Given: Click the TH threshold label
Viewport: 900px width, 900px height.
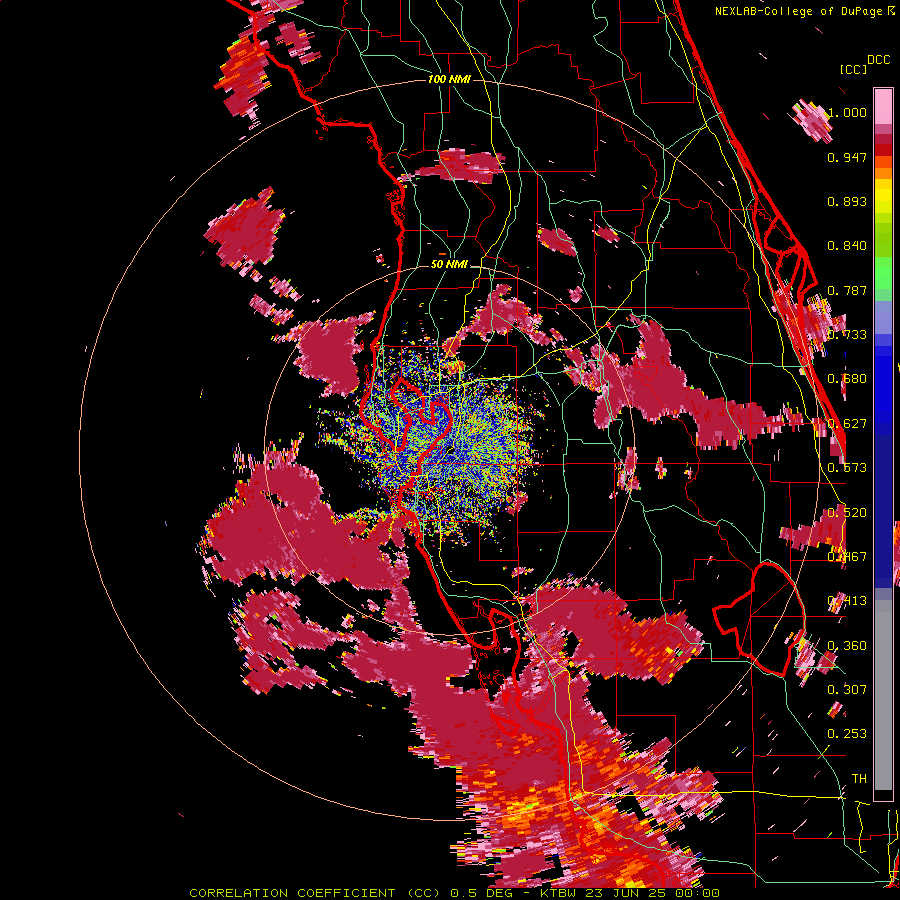Looking at the screenshot, I should tap(859, 779).
